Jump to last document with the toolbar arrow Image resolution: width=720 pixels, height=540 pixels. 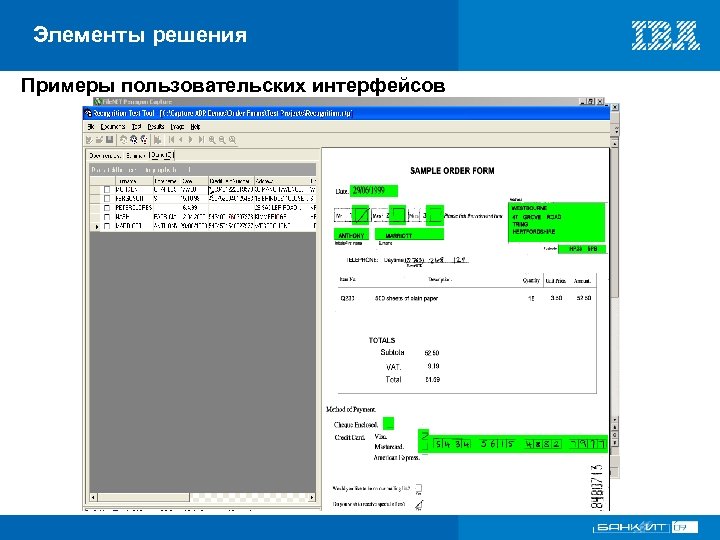click(x=201, y=140)
